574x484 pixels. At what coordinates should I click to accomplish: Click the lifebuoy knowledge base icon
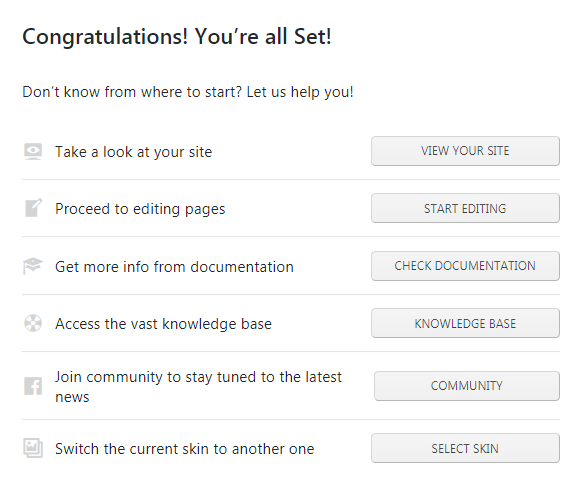pyautogui.click(x=33, y=323)
